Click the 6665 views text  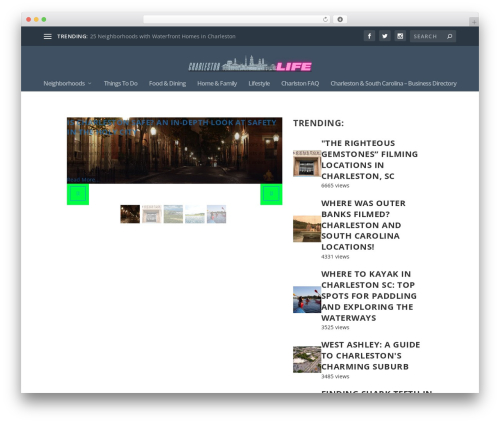tap(335, 186)
